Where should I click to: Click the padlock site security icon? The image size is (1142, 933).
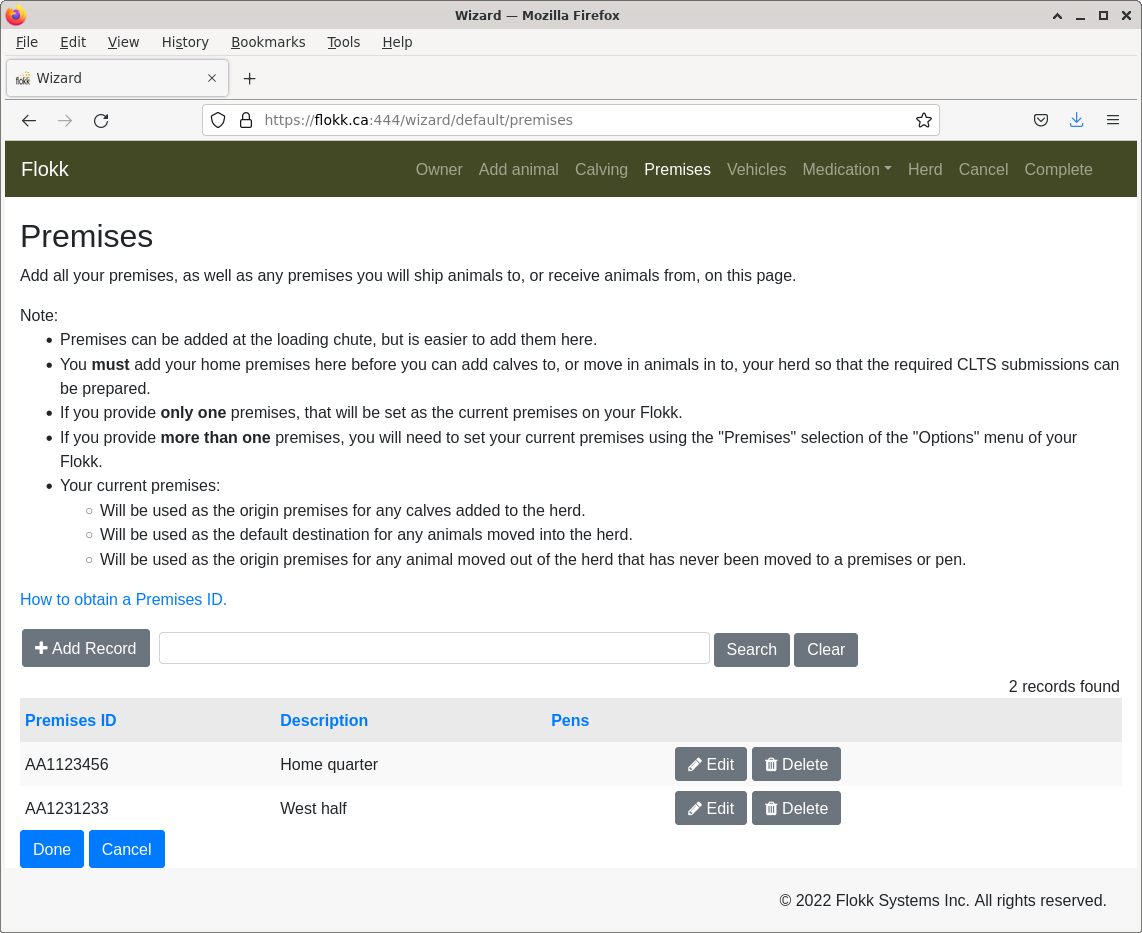[246, 120]
